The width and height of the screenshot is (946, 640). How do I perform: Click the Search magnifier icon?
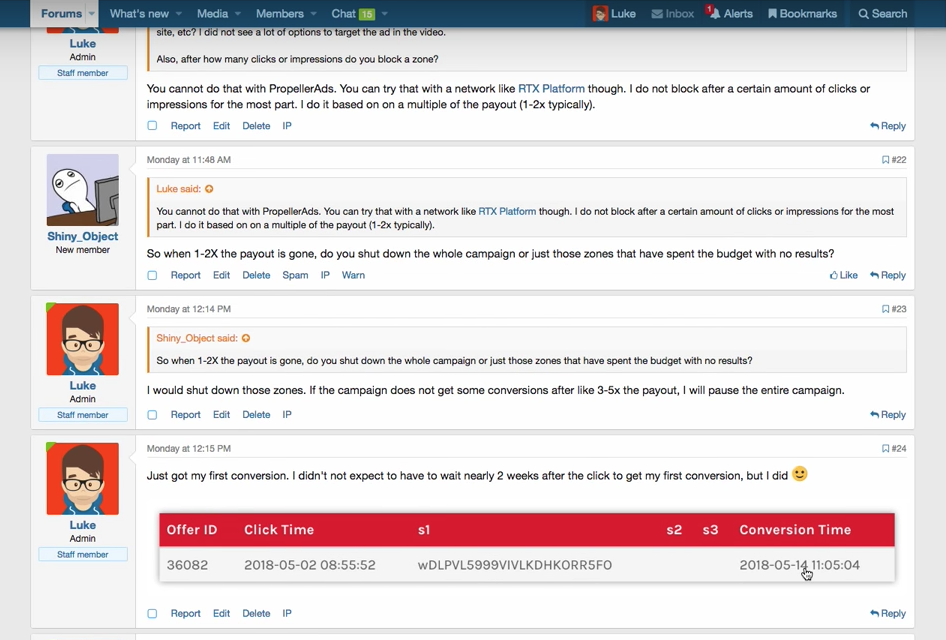(x=863, y=13)
